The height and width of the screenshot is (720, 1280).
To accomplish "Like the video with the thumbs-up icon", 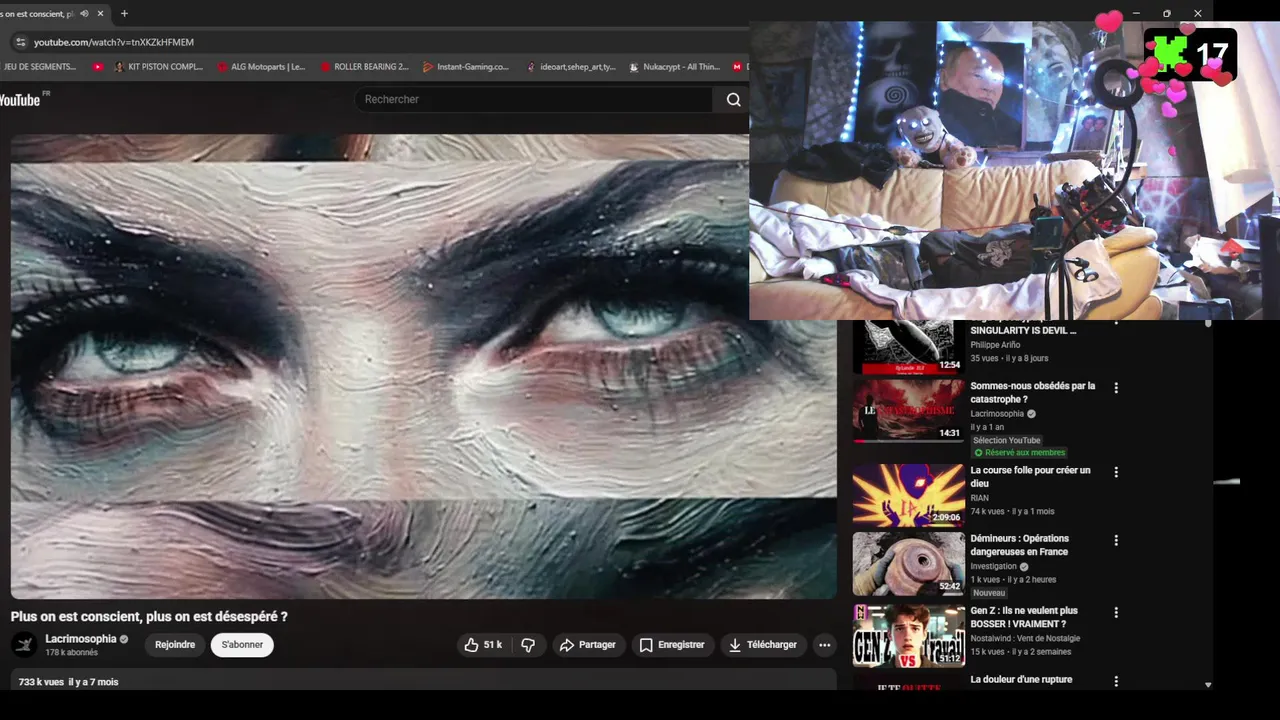I will tap(471, 645).
